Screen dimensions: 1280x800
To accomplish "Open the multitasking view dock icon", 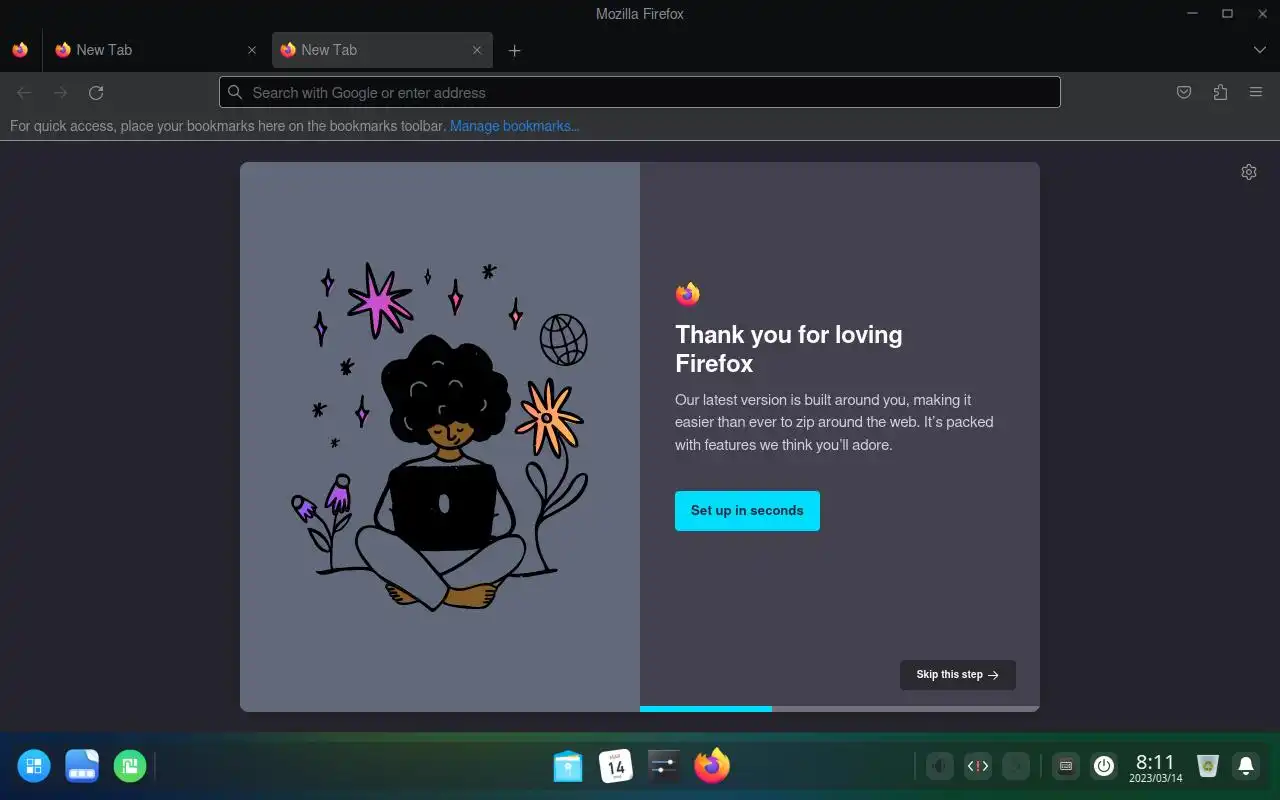I will point(82,766).
